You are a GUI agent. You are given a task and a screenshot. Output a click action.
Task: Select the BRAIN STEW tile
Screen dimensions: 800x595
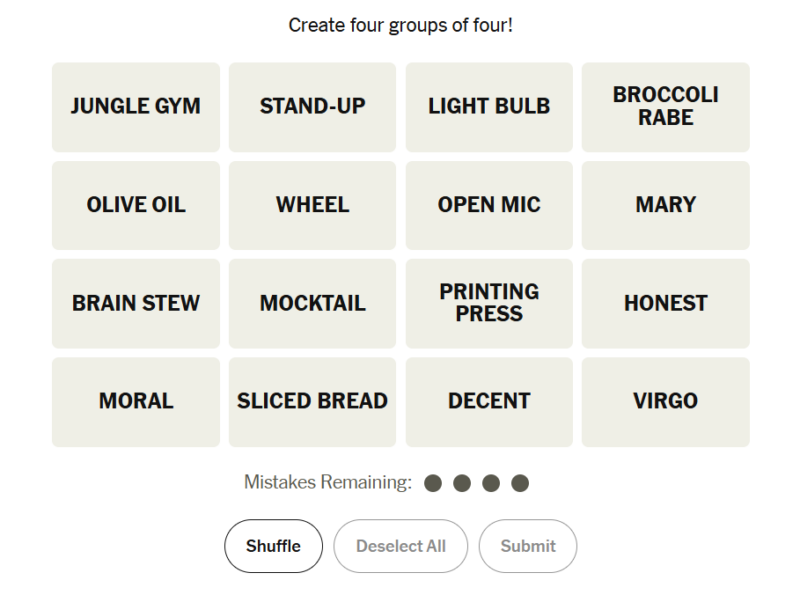[136, 303]
